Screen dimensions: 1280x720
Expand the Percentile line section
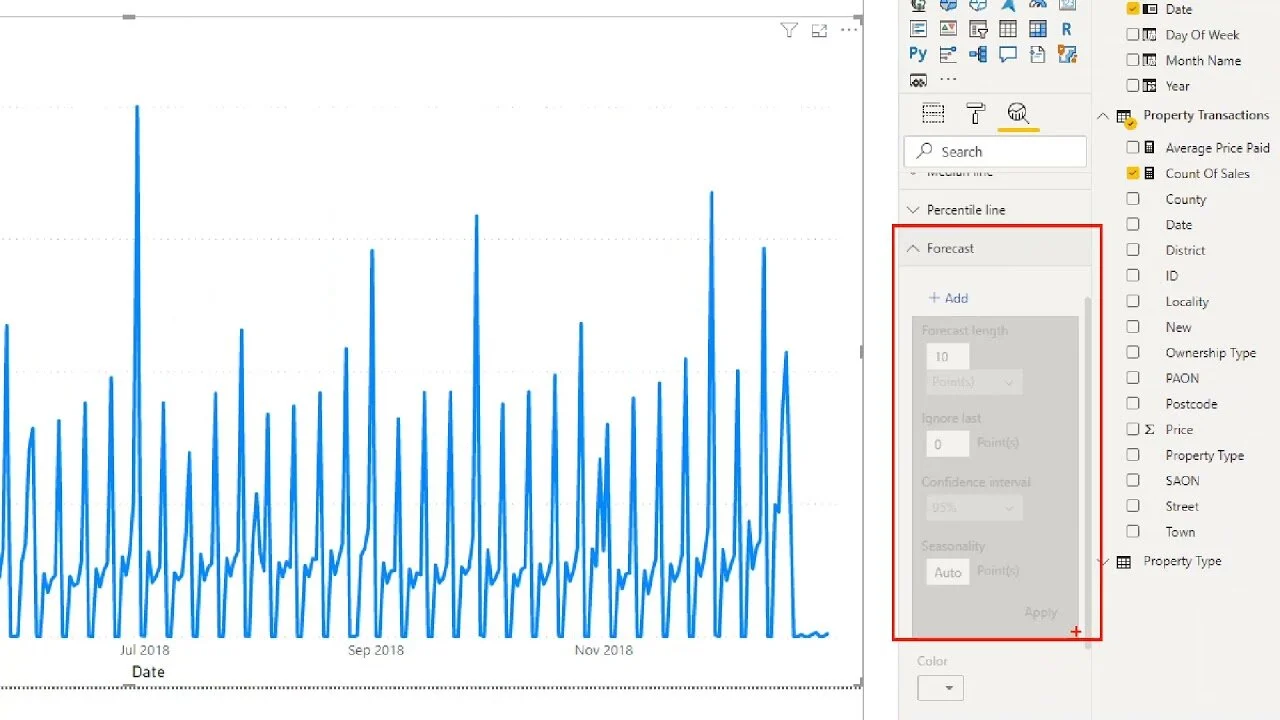point(912,209)
